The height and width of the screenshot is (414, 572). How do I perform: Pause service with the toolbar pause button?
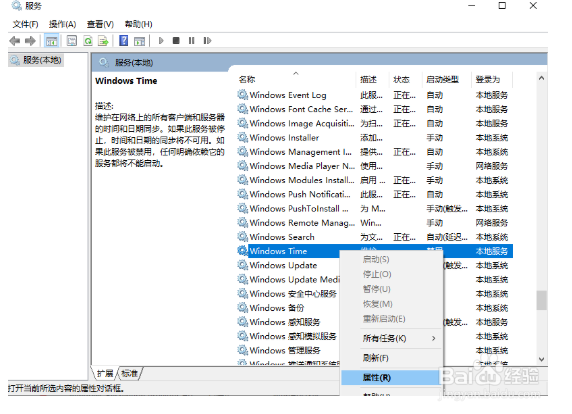(192, 40)
